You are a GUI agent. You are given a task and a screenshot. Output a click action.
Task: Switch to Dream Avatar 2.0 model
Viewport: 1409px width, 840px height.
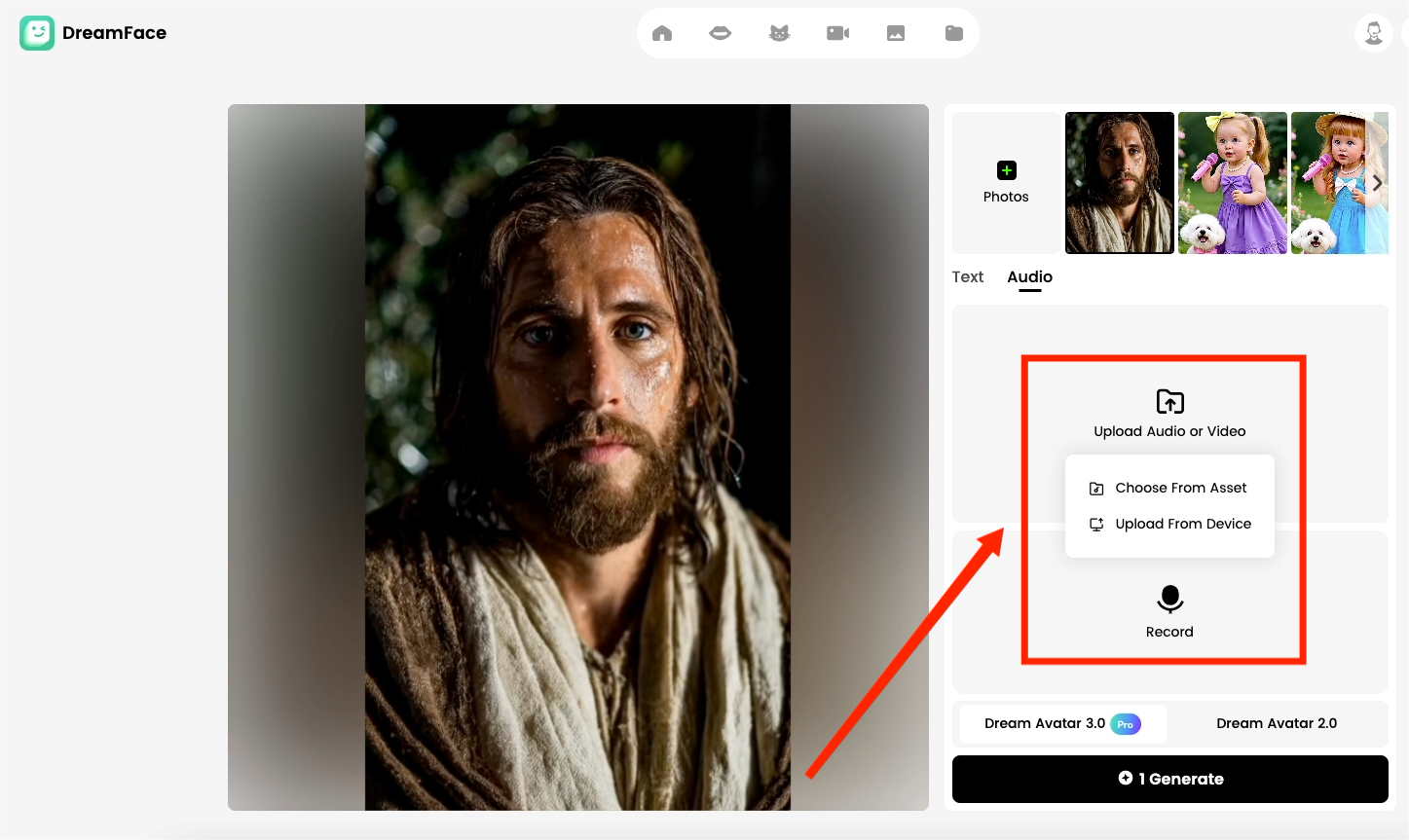(1276, 723)
